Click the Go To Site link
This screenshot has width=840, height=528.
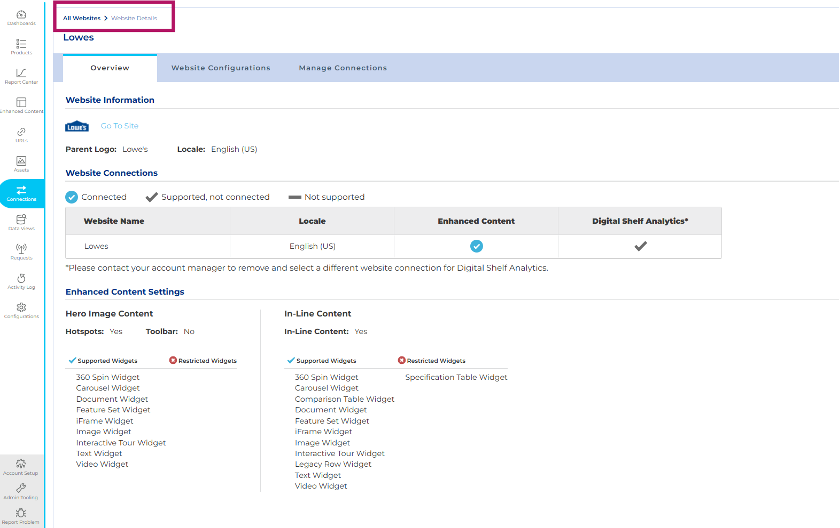(x=119, y=126)
